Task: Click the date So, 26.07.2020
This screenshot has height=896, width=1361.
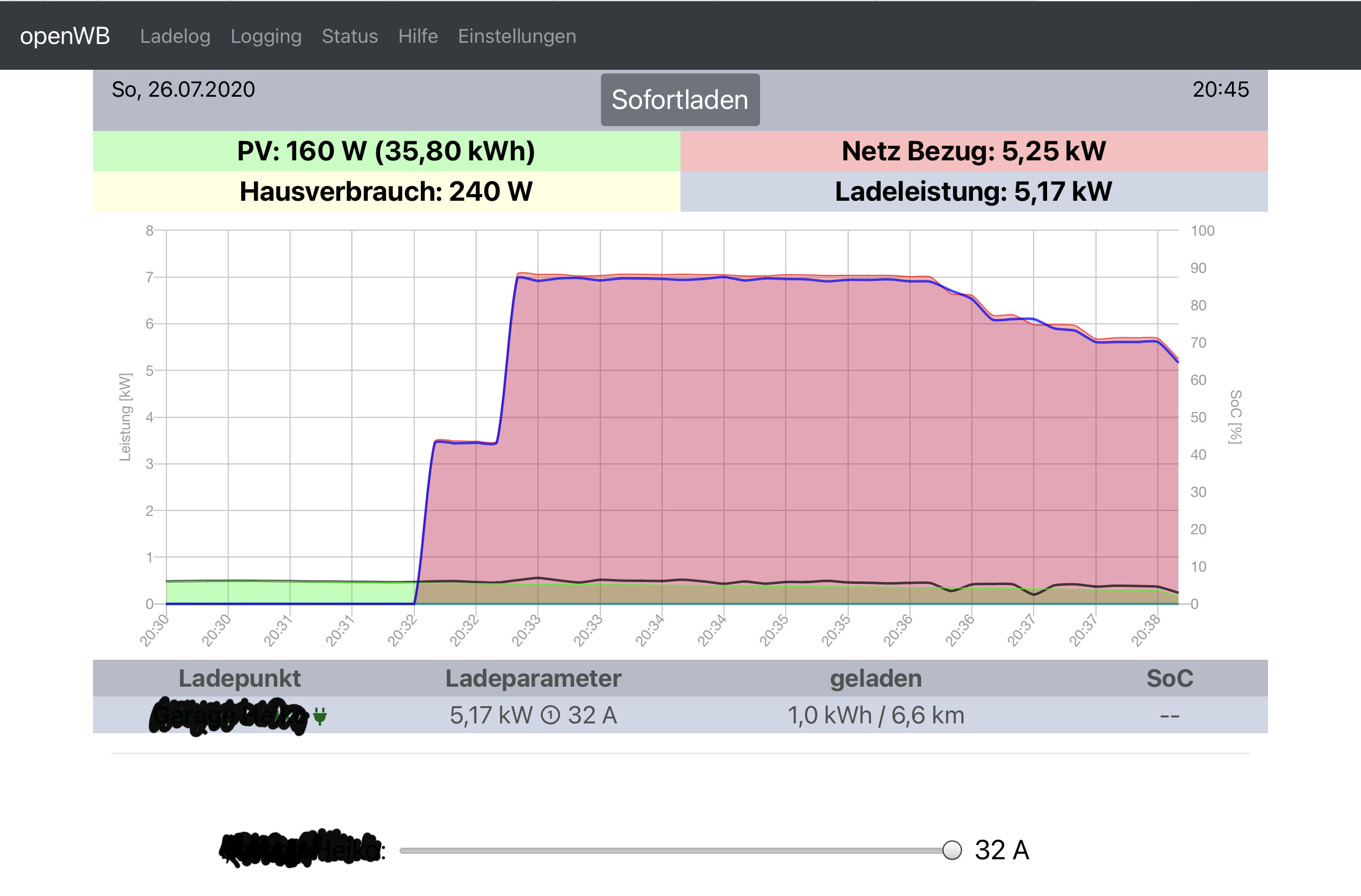Action: pos(183,89)
